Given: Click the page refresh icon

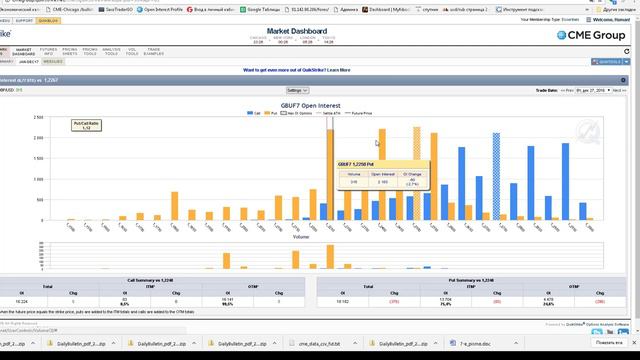Looking at the screenshot, I should pyautogui.click(x=627, y=51).
